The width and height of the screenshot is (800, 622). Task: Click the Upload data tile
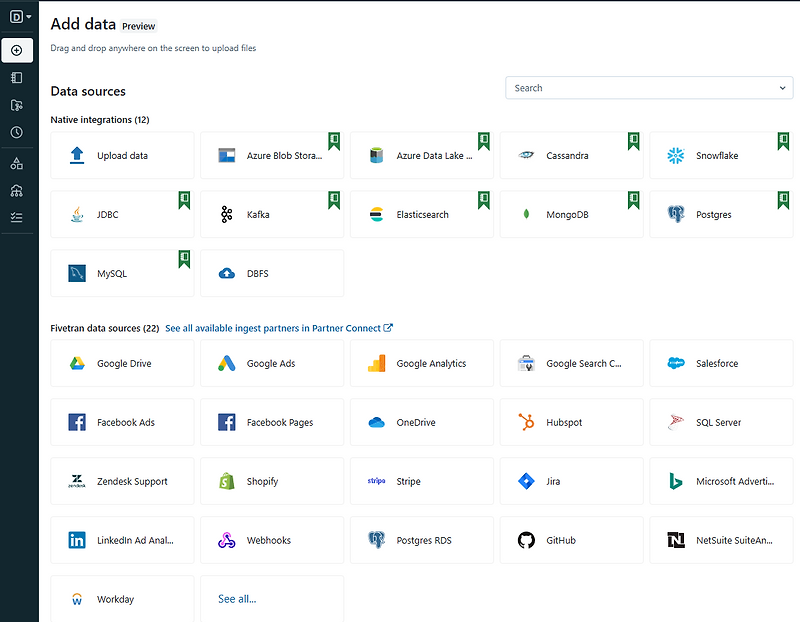point(121,155)
